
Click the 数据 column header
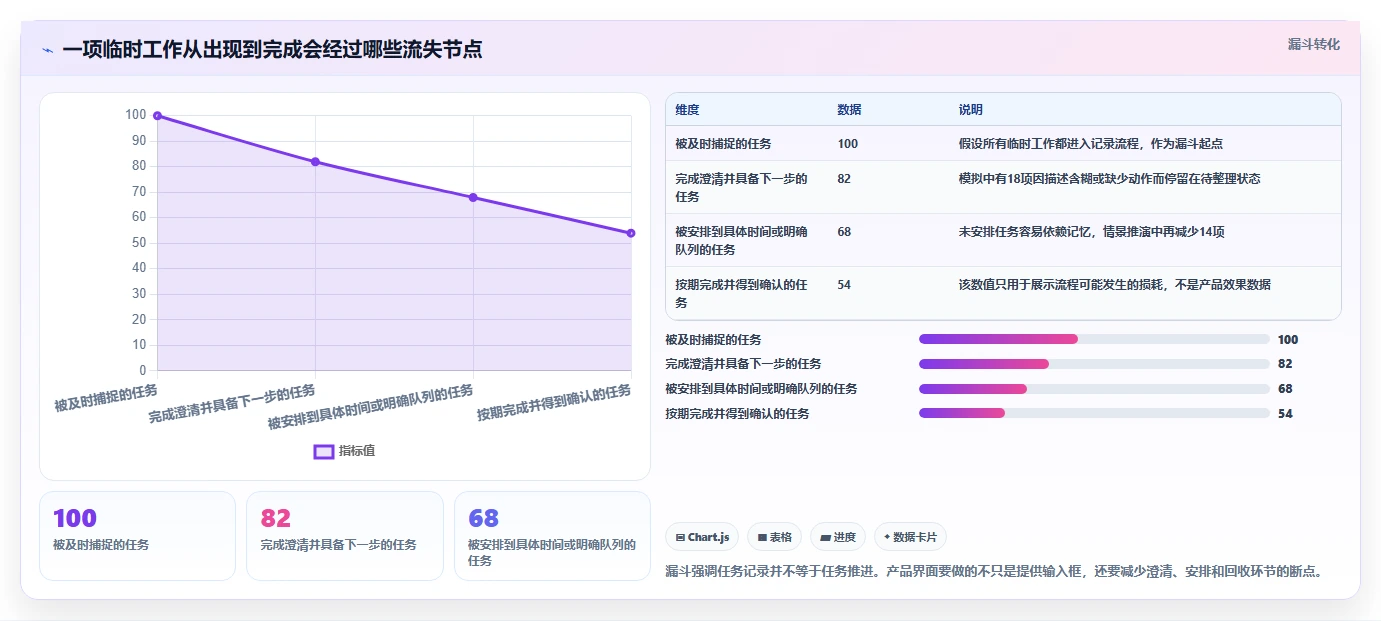[849, 110]
